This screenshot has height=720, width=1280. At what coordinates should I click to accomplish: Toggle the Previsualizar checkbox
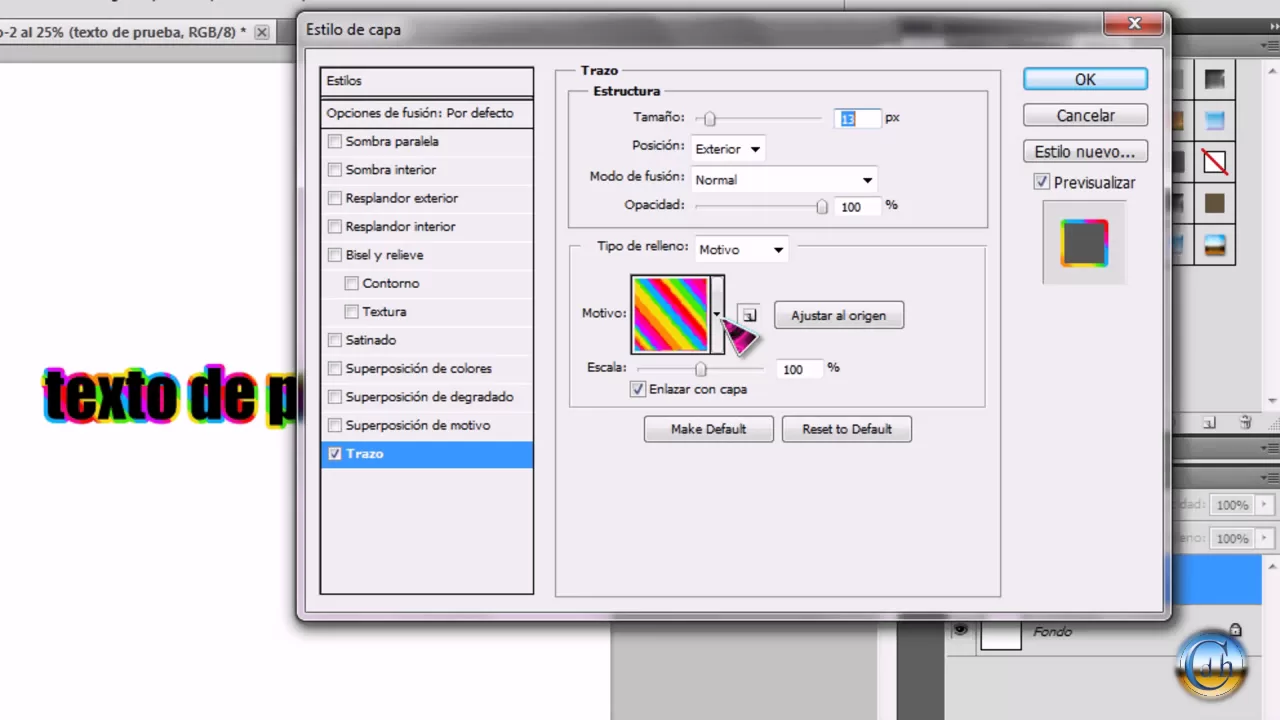click(x=1041, y=183)
